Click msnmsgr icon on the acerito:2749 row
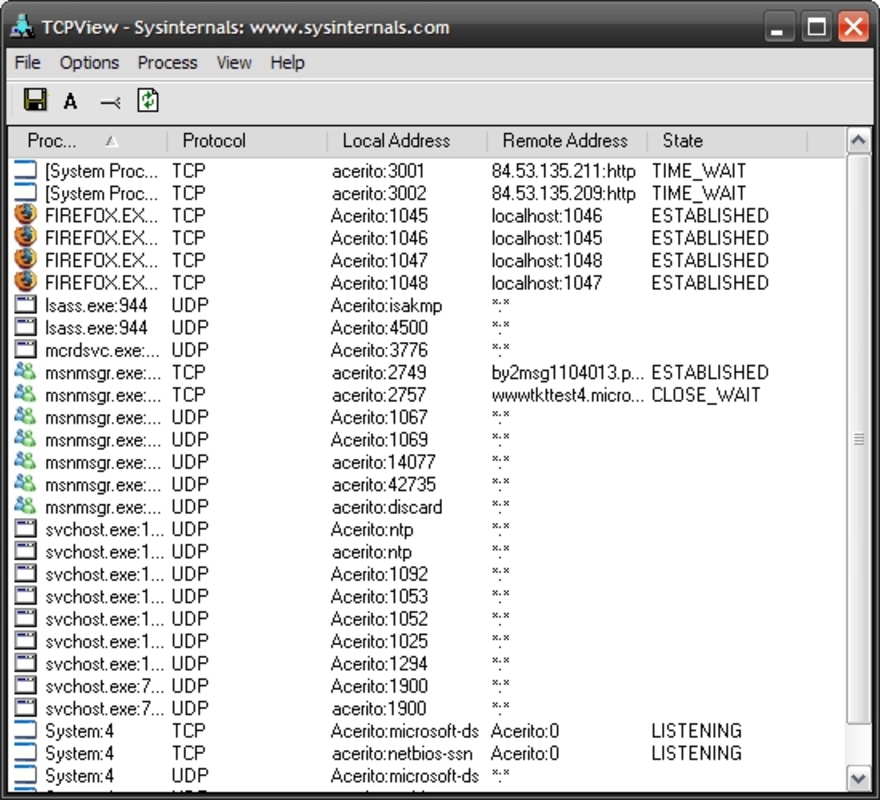This screenshot has height=800, width=880. (x=26, y=373)
